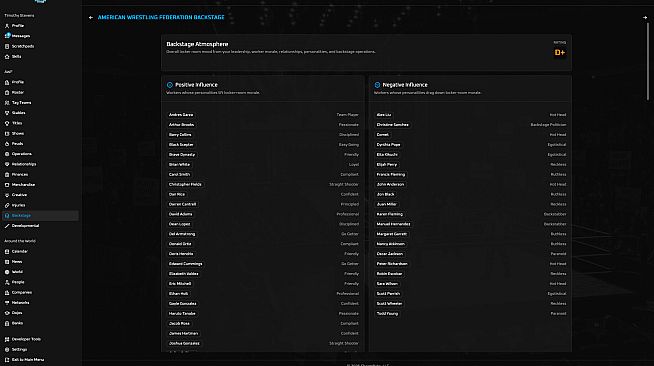Viewport: 654px width, 366px height.
Task: Go forward using the top-right arrow
Action: coord(645,18)
